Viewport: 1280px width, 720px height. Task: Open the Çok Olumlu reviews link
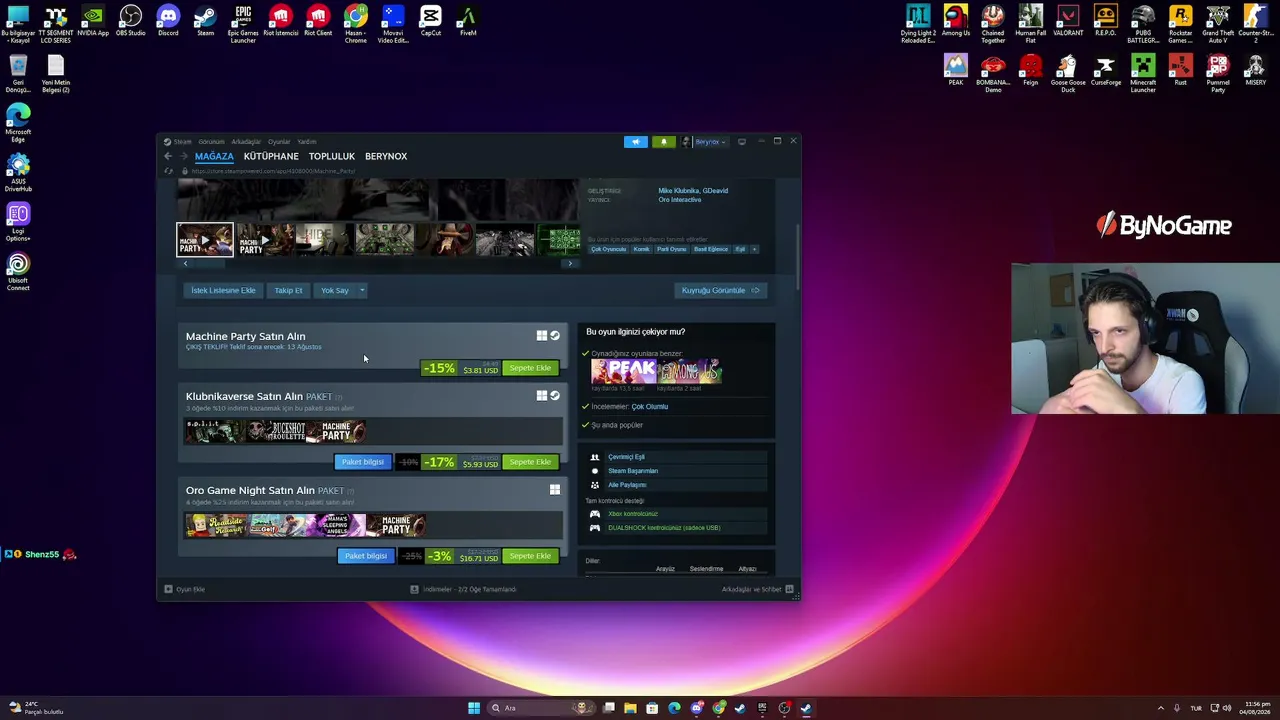[x=650, y=407]
